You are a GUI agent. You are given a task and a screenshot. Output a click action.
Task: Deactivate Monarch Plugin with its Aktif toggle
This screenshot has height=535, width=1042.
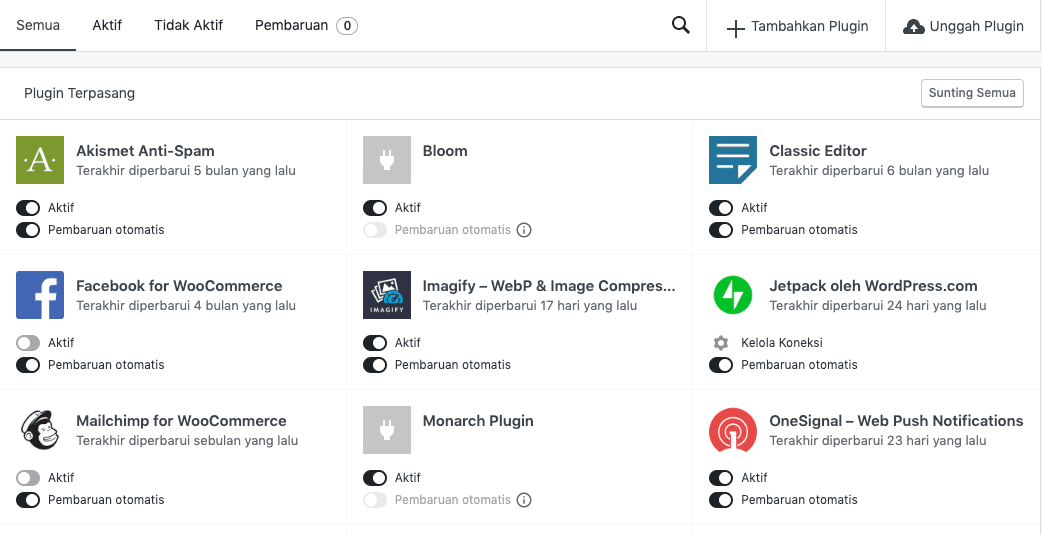tap(375, 478)
